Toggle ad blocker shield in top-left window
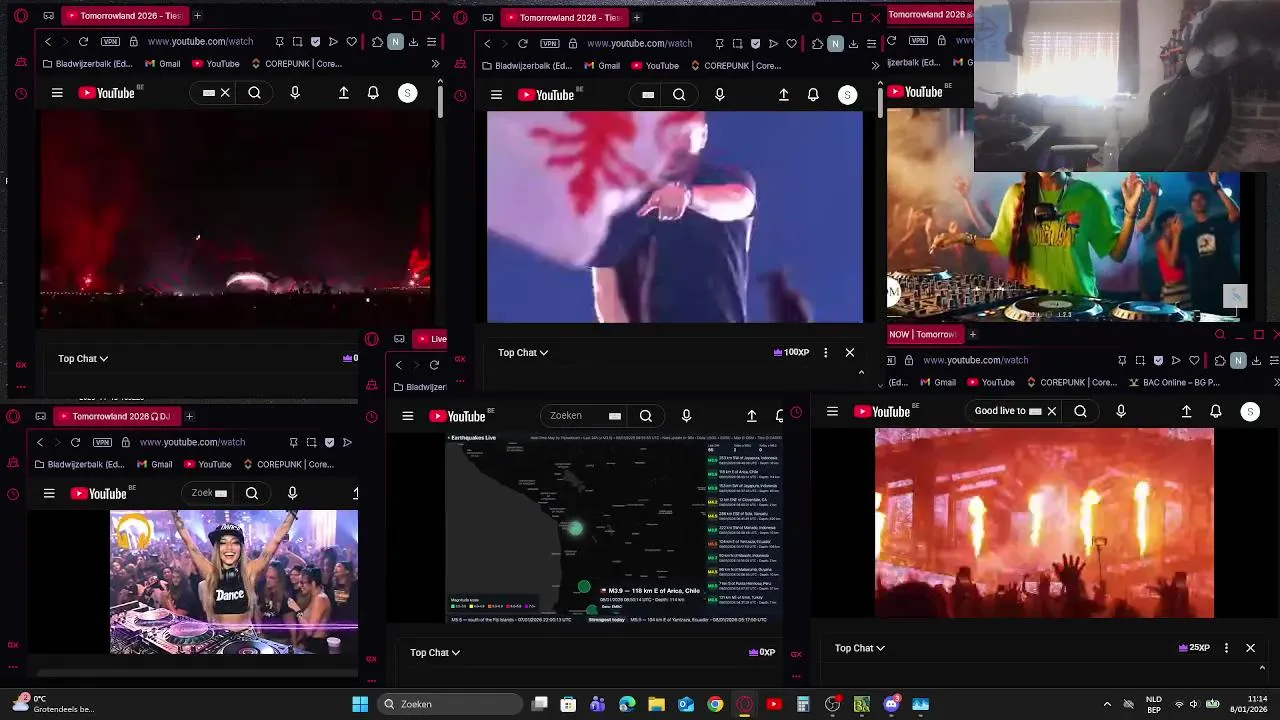 pyautogui.click(x=315, y=42)
